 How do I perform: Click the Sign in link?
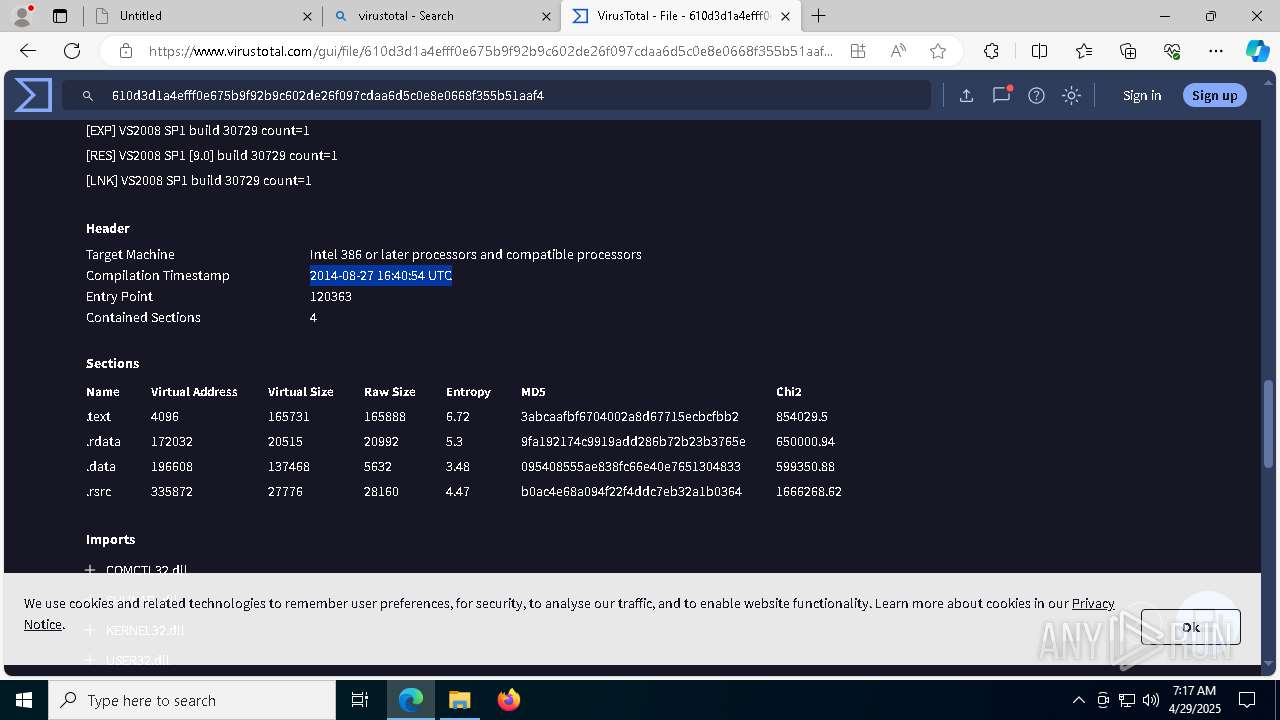click(1142, 95)
